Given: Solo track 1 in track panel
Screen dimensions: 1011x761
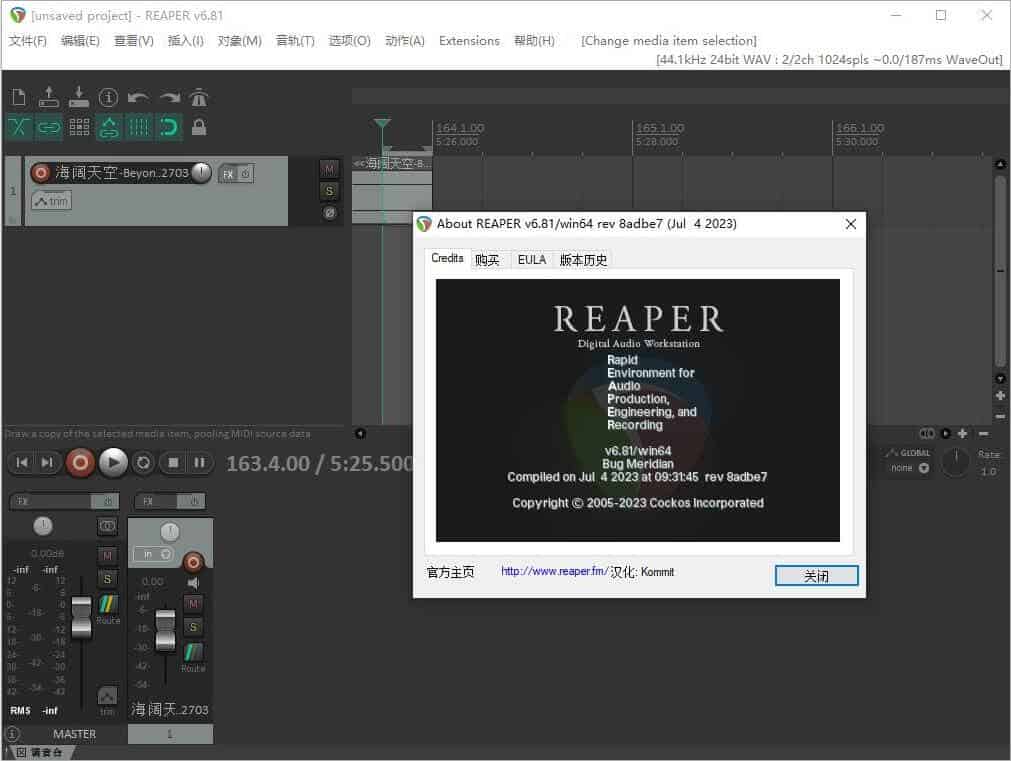Looking at the screenshot, I should point(329,191).
